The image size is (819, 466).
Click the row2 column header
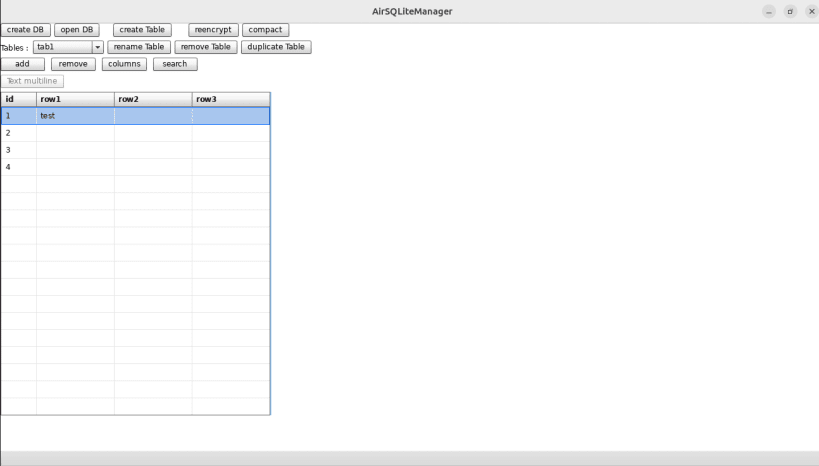coord(153,99)
